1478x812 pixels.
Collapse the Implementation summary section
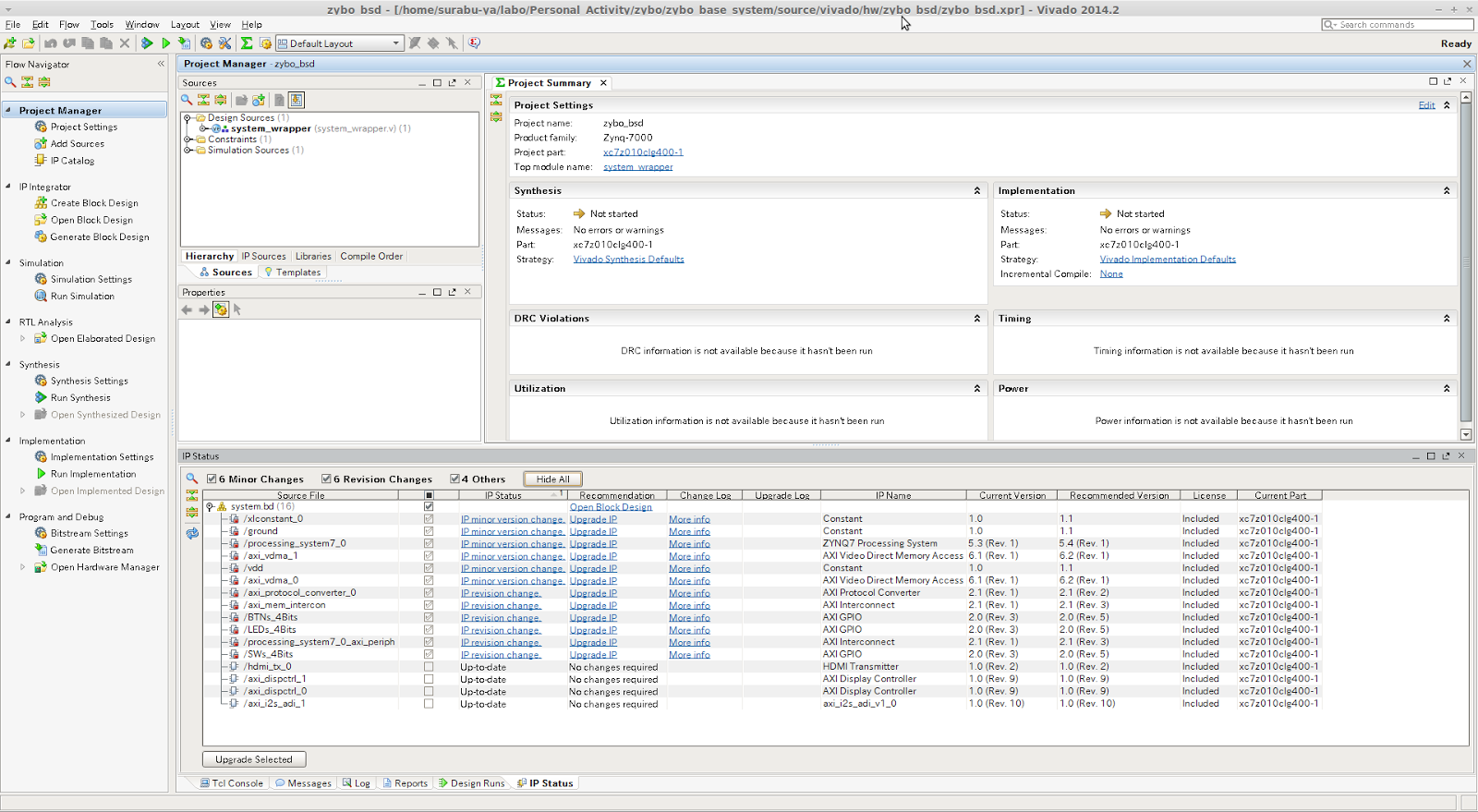pos(1447,190)
